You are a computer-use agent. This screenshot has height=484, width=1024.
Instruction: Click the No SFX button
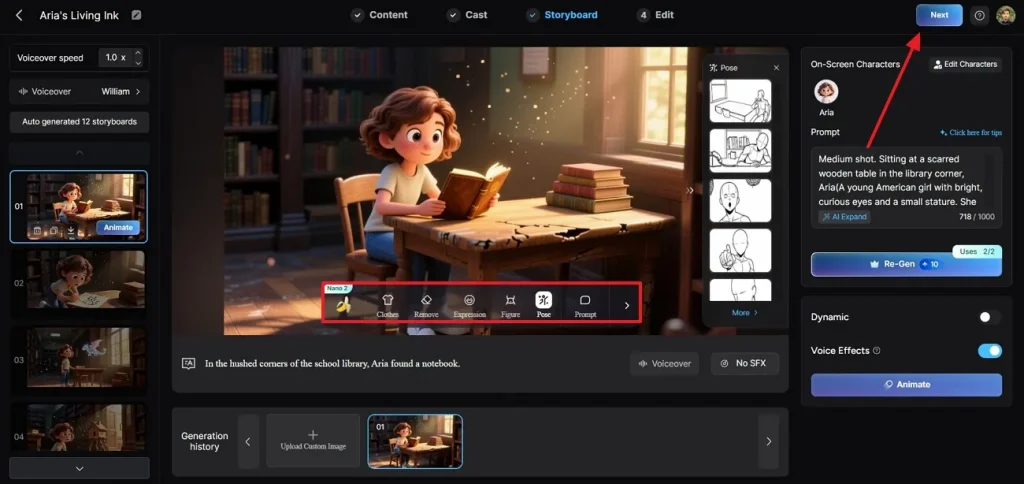(745, 364)
